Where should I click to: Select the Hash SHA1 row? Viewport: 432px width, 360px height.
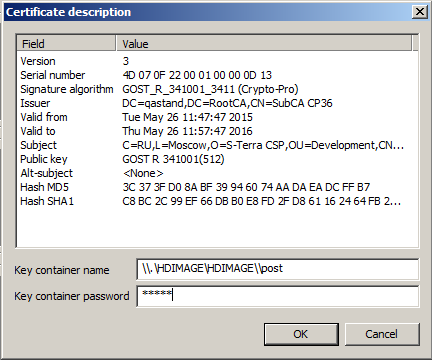(x=217, y=201)
